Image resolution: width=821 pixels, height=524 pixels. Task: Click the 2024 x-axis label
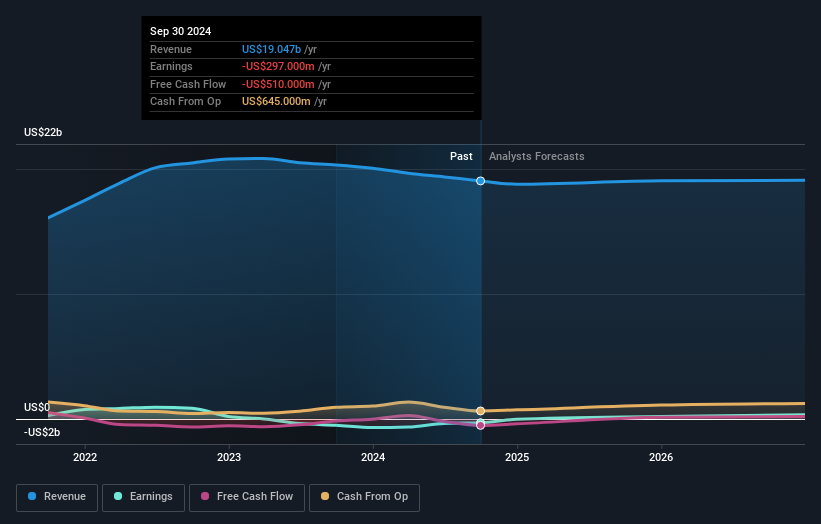click(373, 457)
